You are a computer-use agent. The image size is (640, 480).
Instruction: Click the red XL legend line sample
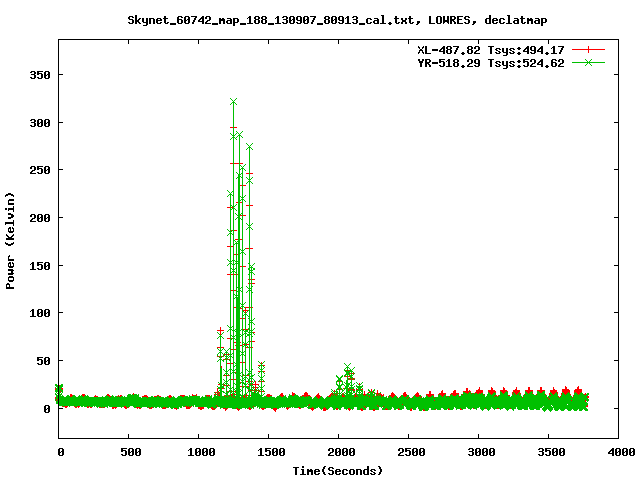(588, 50)
